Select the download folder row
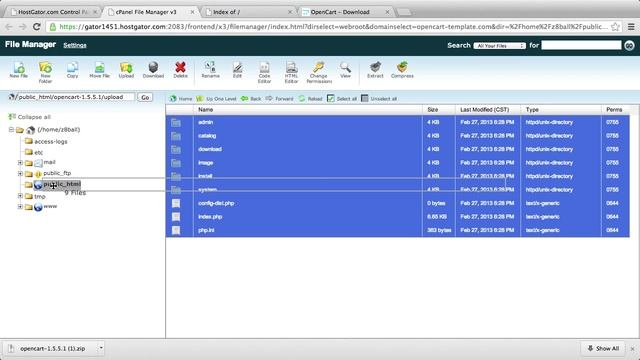This screenshot has width=640, height=360. coord(398,149)
